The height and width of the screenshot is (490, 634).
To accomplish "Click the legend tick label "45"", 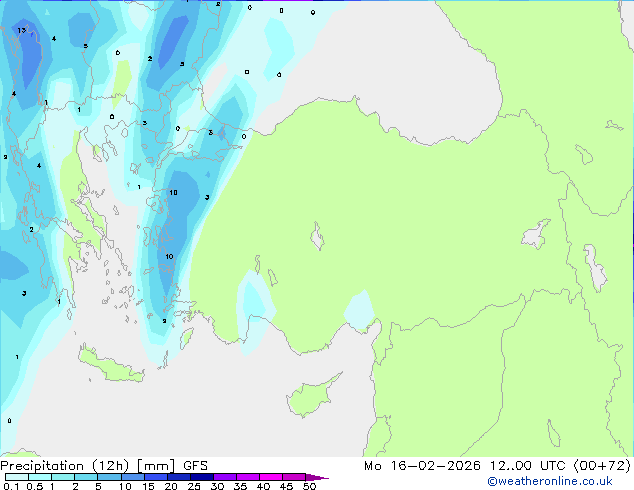I will click(x=287, y=486).
